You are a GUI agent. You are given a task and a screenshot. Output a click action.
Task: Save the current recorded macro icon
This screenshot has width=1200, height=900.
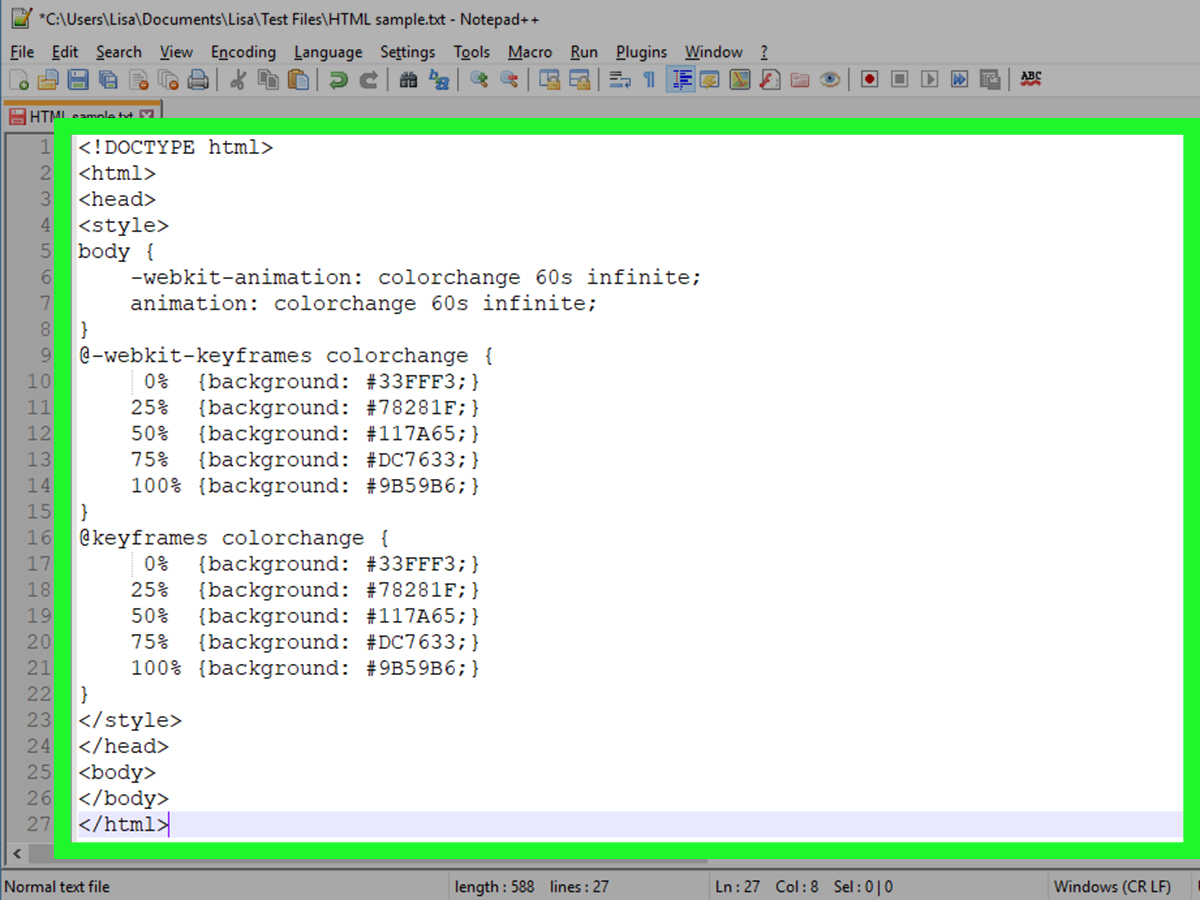coord(990,80)
